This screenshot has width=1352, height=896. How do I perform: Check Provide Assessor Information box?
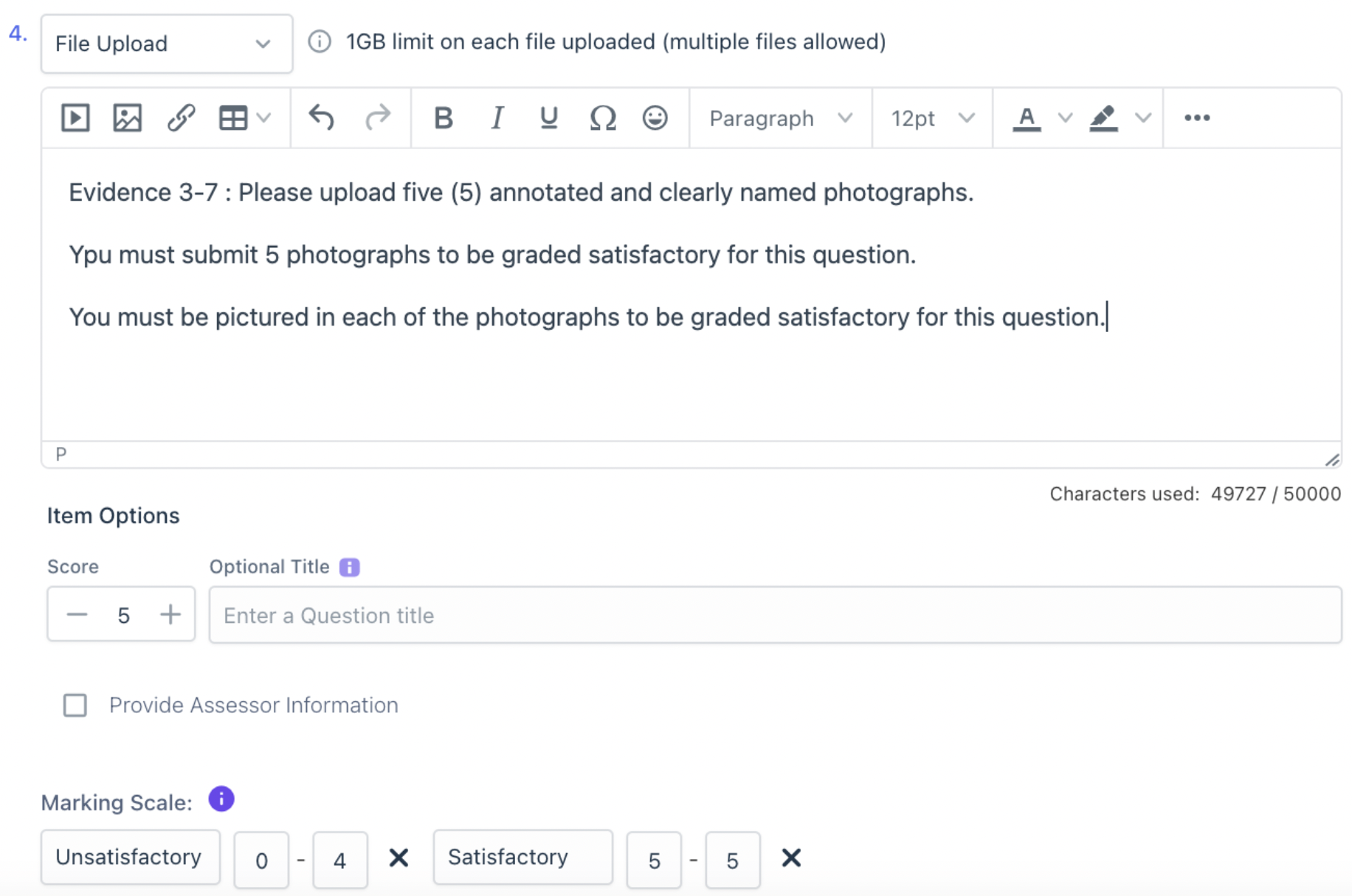75,706
